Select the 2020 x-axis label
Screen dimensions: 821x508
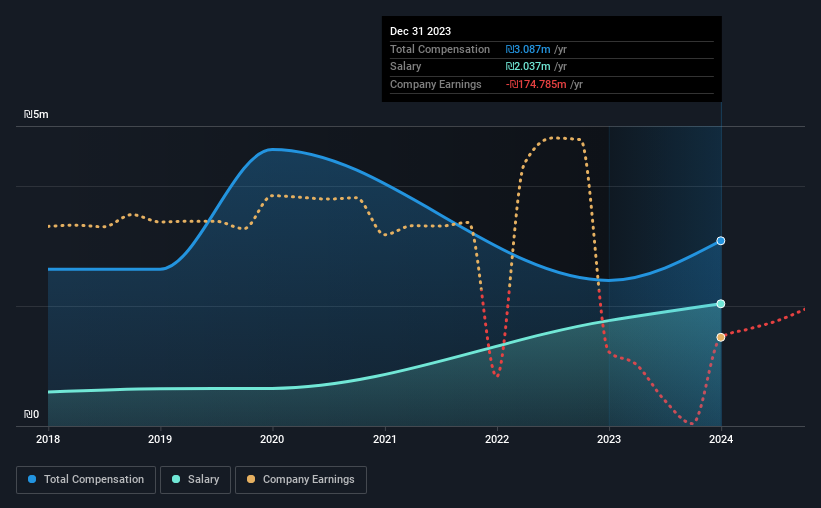coord(272,439)
